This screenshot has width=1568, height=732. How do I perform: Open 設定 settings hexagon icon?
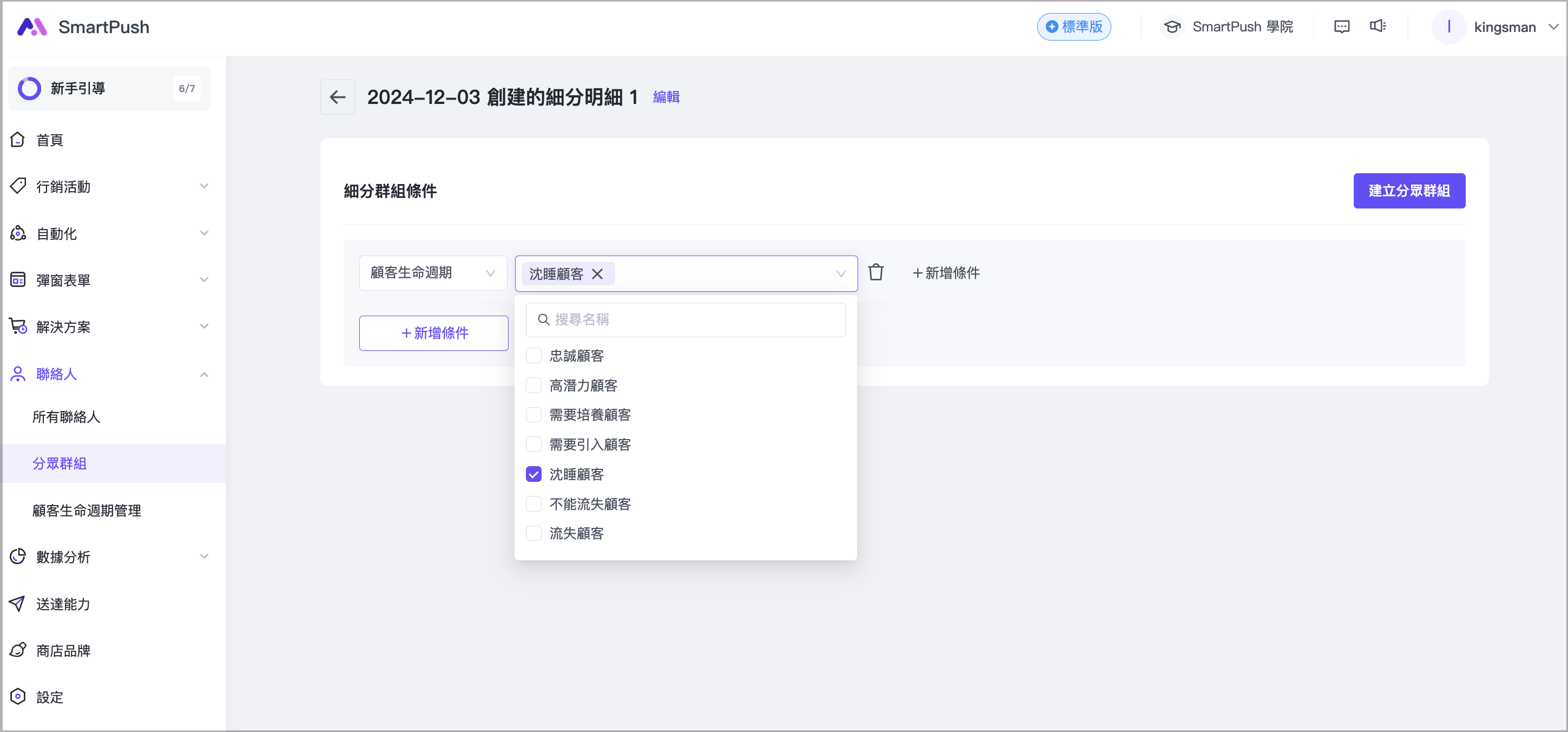(18, 697)
